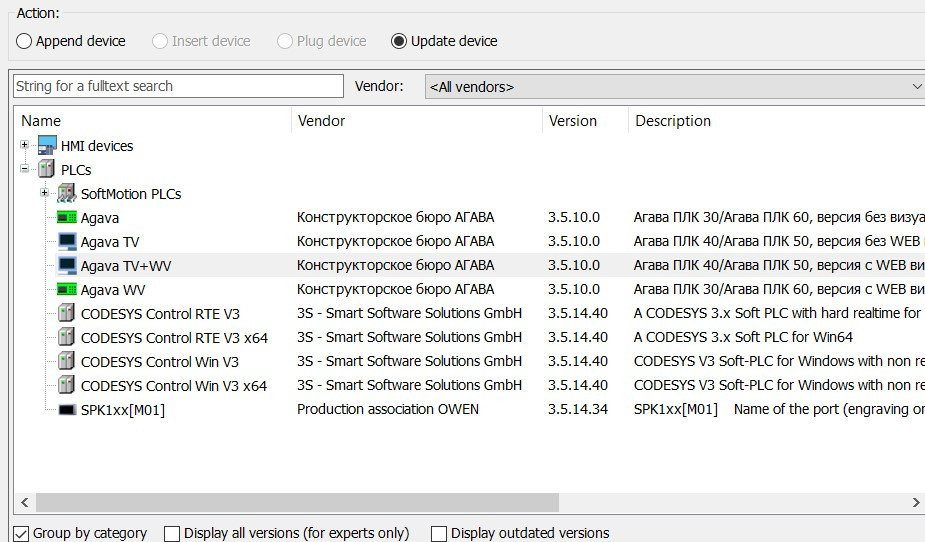The width and height of the screenshot is (925, 542).
Task: Sort by the Version column header
Action: tap(573, 121)
